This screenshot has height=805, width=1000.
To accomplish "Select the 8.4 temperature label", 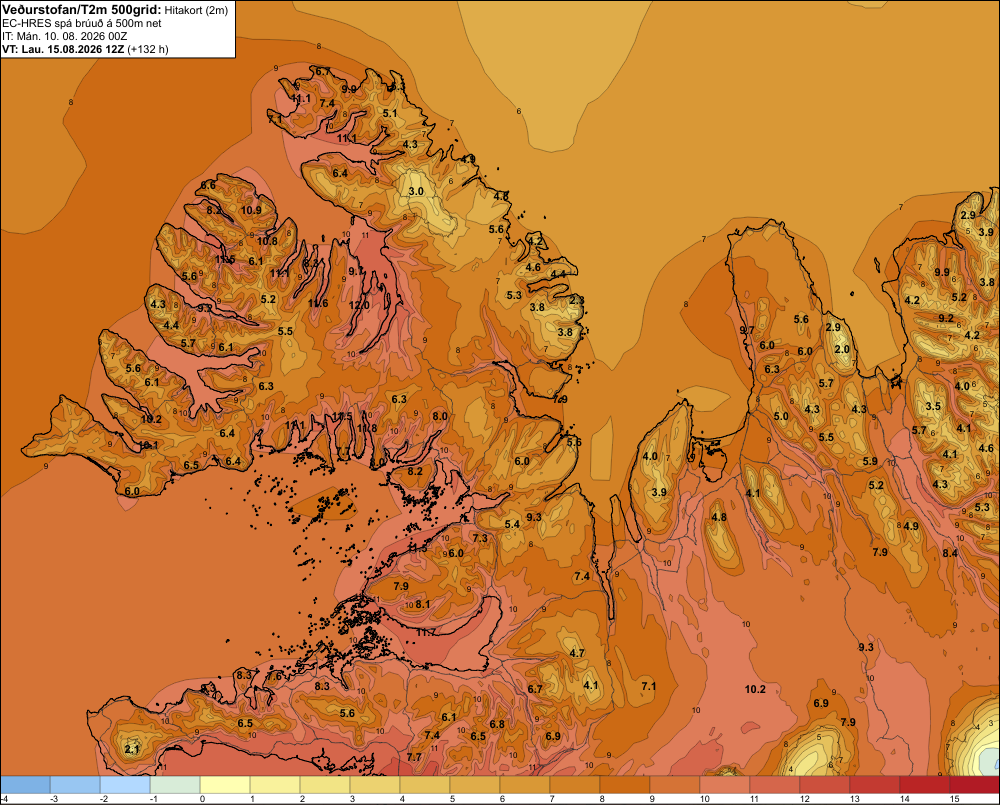I will point(950,553).
